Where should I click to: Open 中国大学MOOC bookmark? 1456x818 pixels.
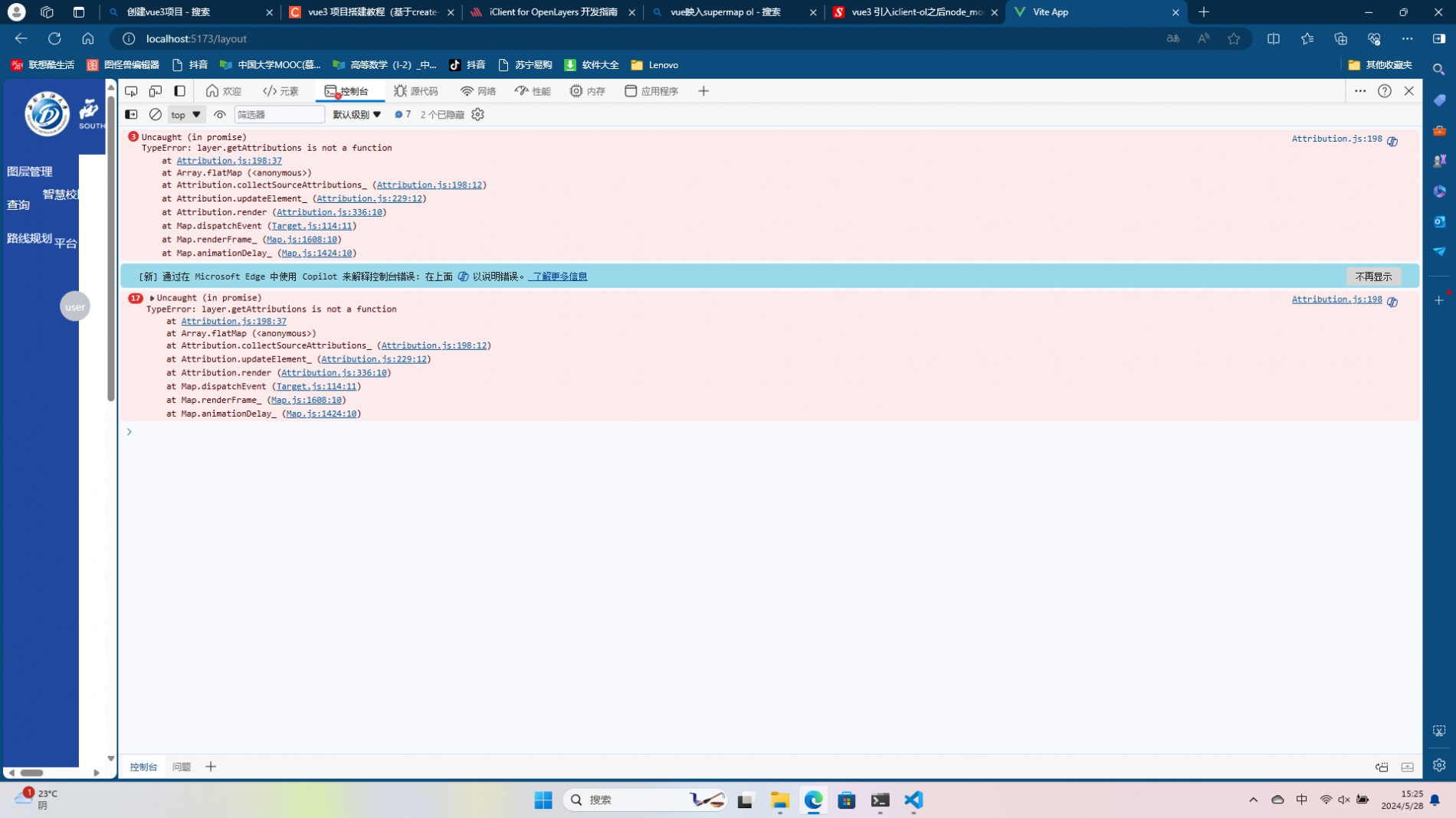point(271,65)
